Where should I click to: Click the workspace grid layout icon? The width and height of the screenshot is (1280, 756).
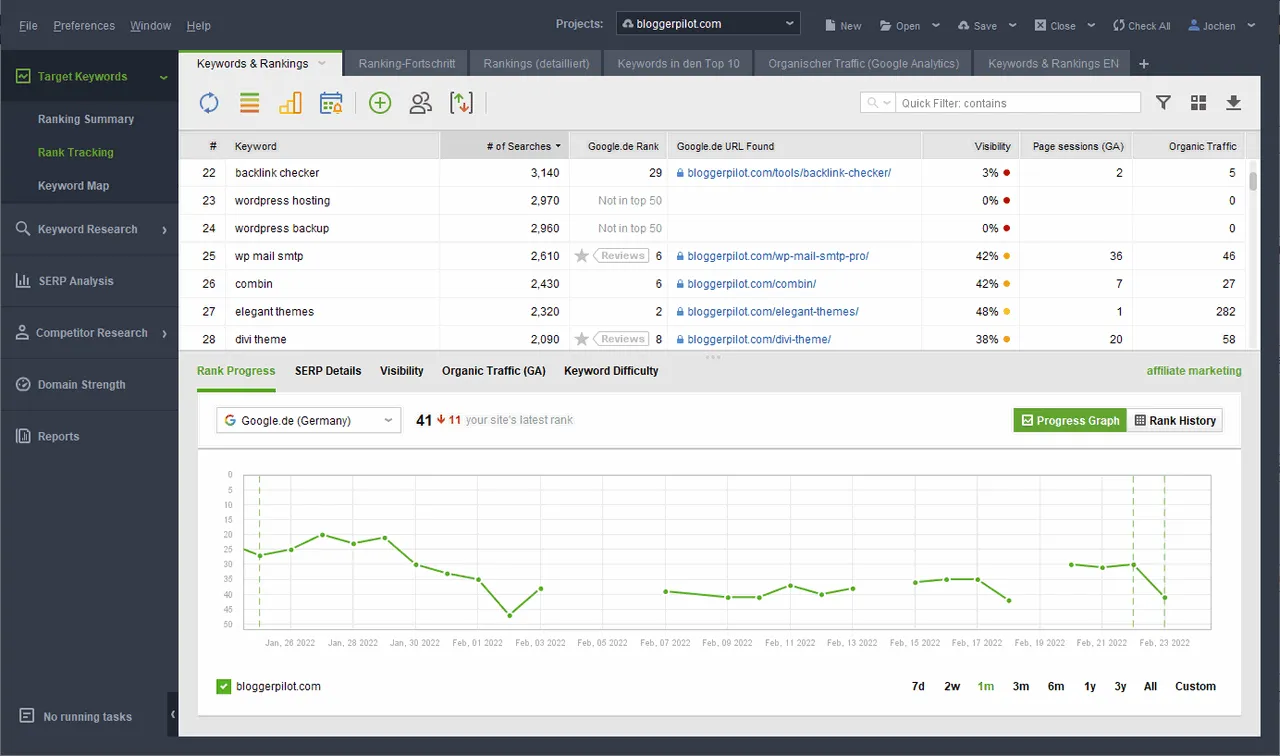(x=1198, y=102)
